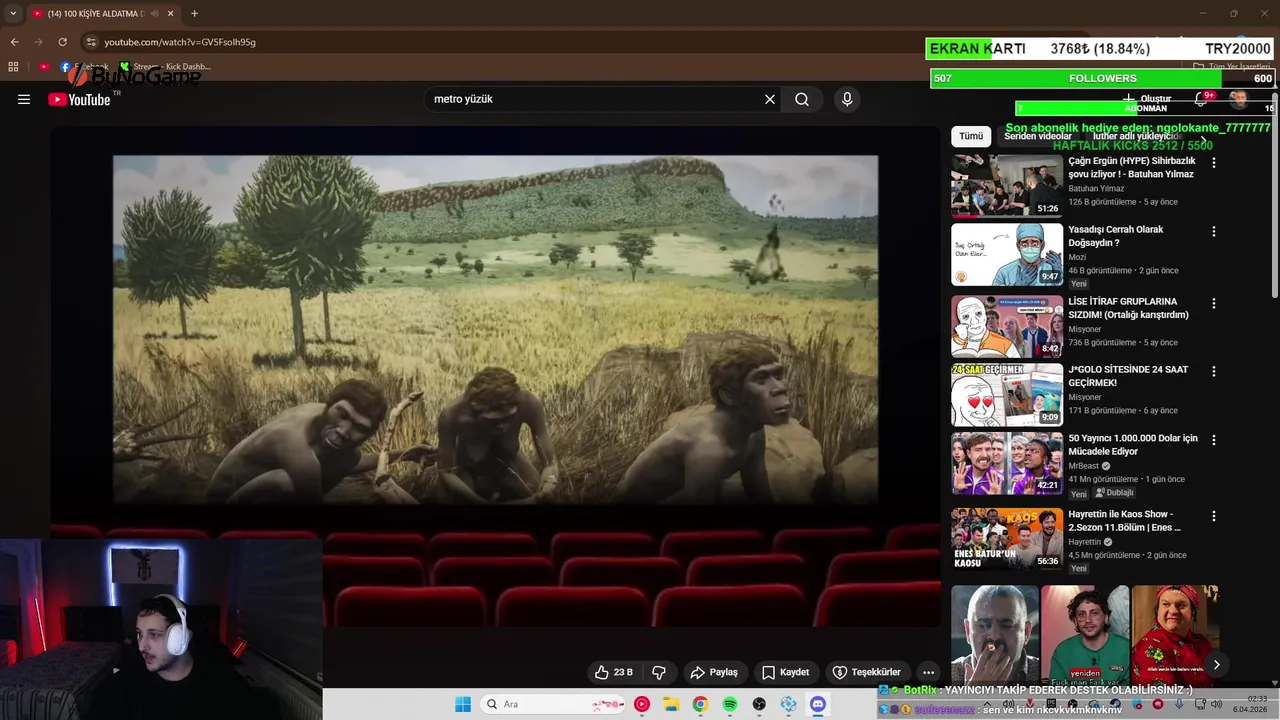
Task: Open the browser apps grid bookmark icon
Action: (x=13, y=67)
